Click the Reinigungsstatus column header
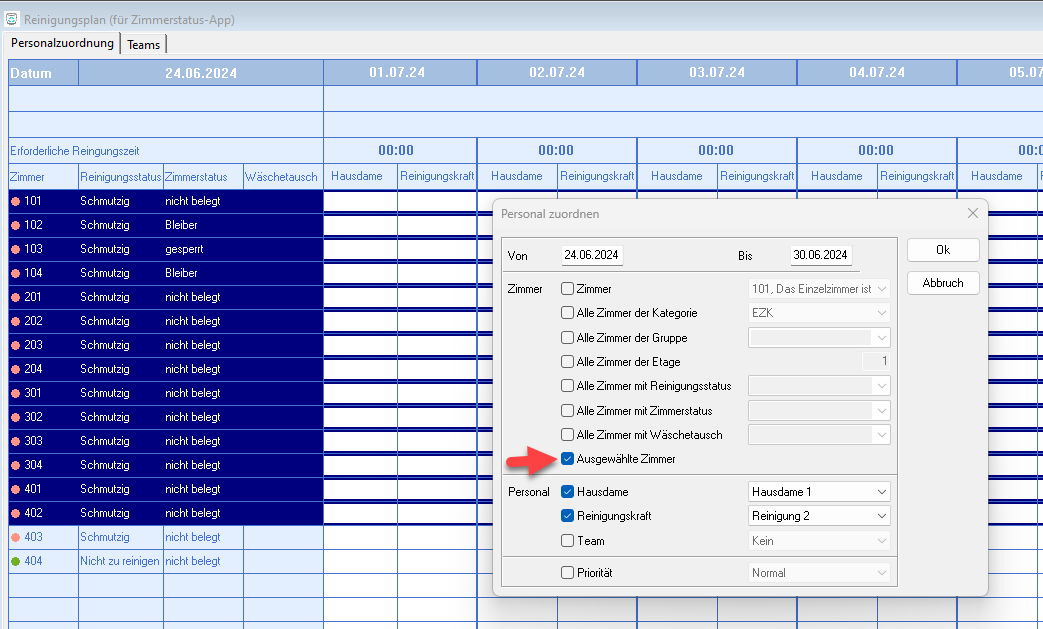Viewport: 1043px width, 629px height. click(x=120, y=177)
